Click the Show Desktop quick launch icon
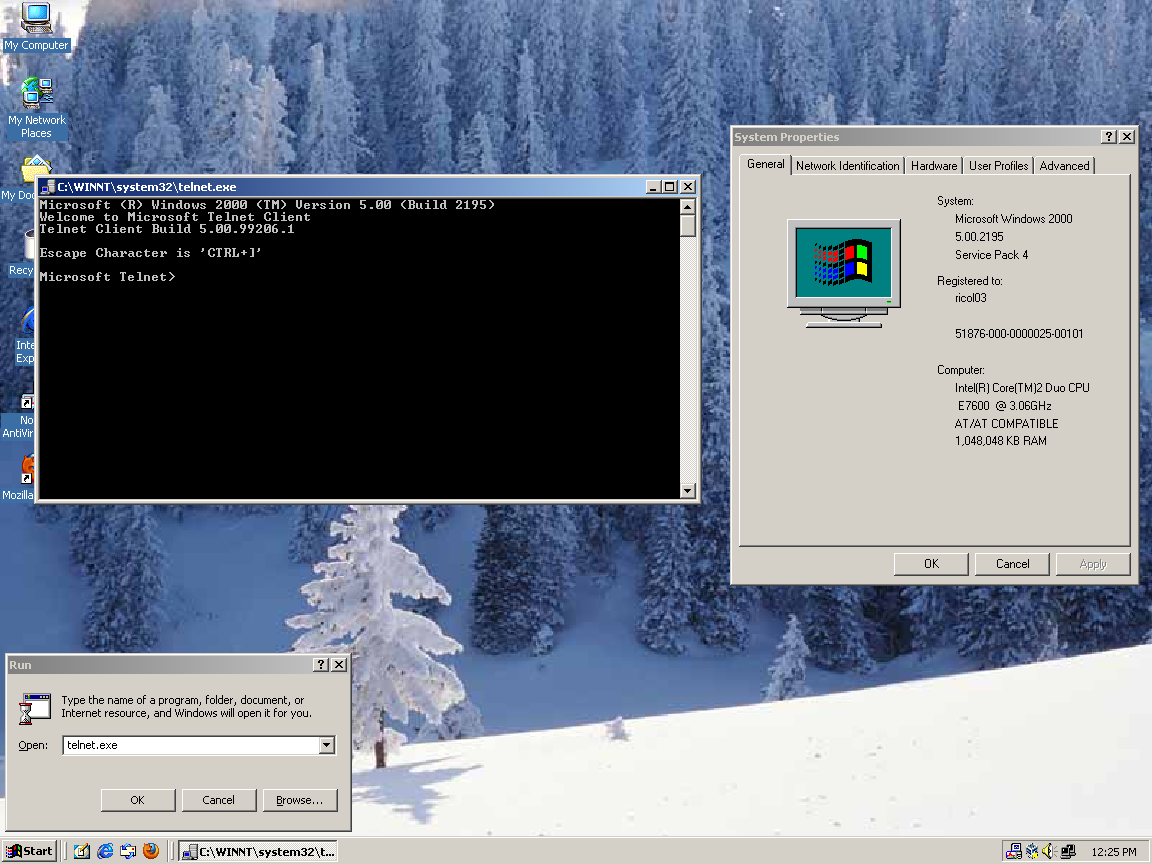The image size is (1152, 864). 82,851
